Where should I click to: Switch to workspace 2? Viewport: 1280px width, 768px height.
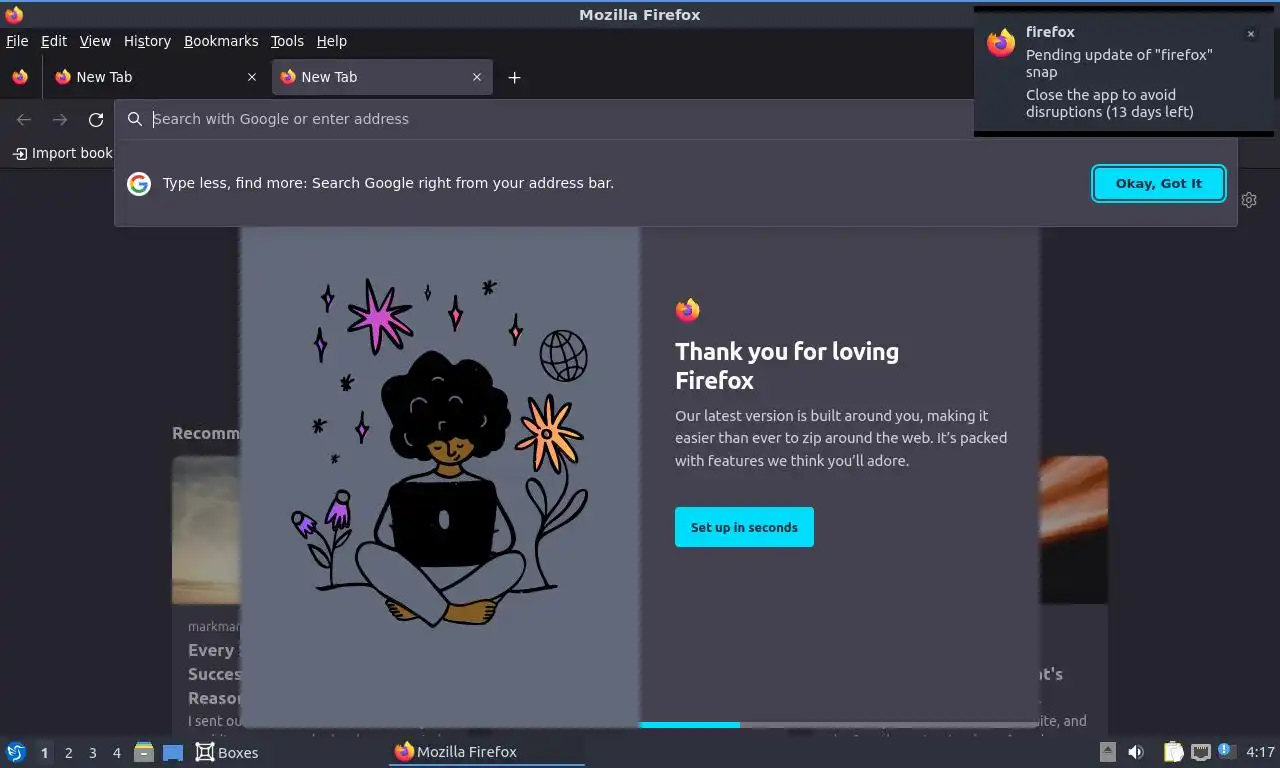(68, 753)
